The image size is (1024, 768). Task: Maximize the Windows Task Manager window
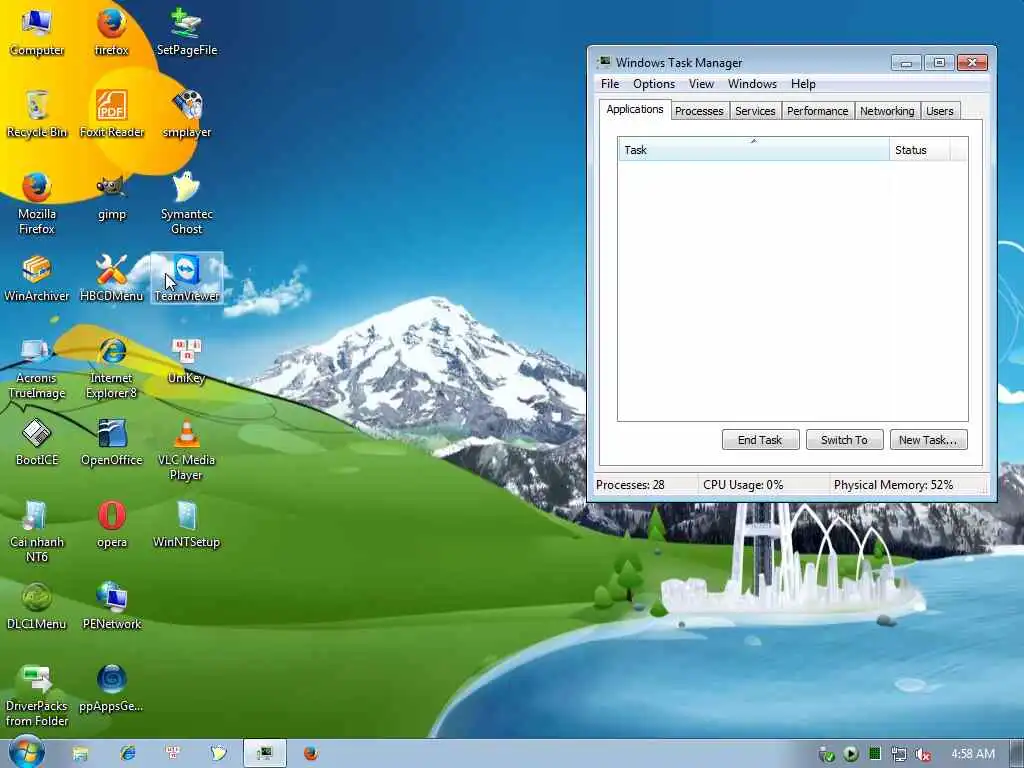click(939, 63)
